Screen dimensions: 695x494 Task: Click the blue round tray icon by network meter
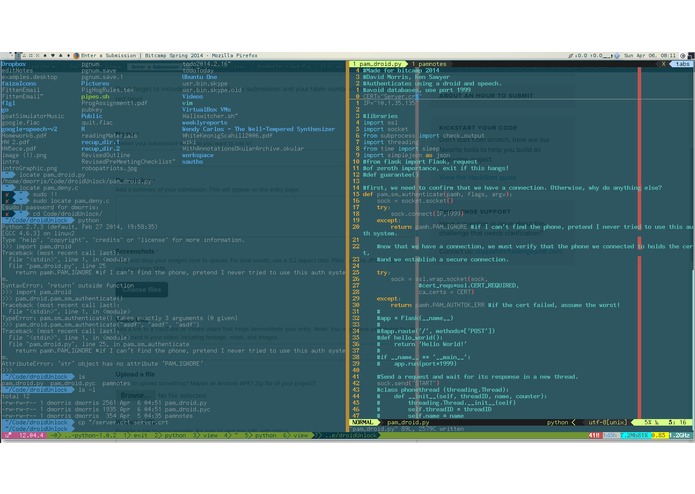click(x=617, y=56)
